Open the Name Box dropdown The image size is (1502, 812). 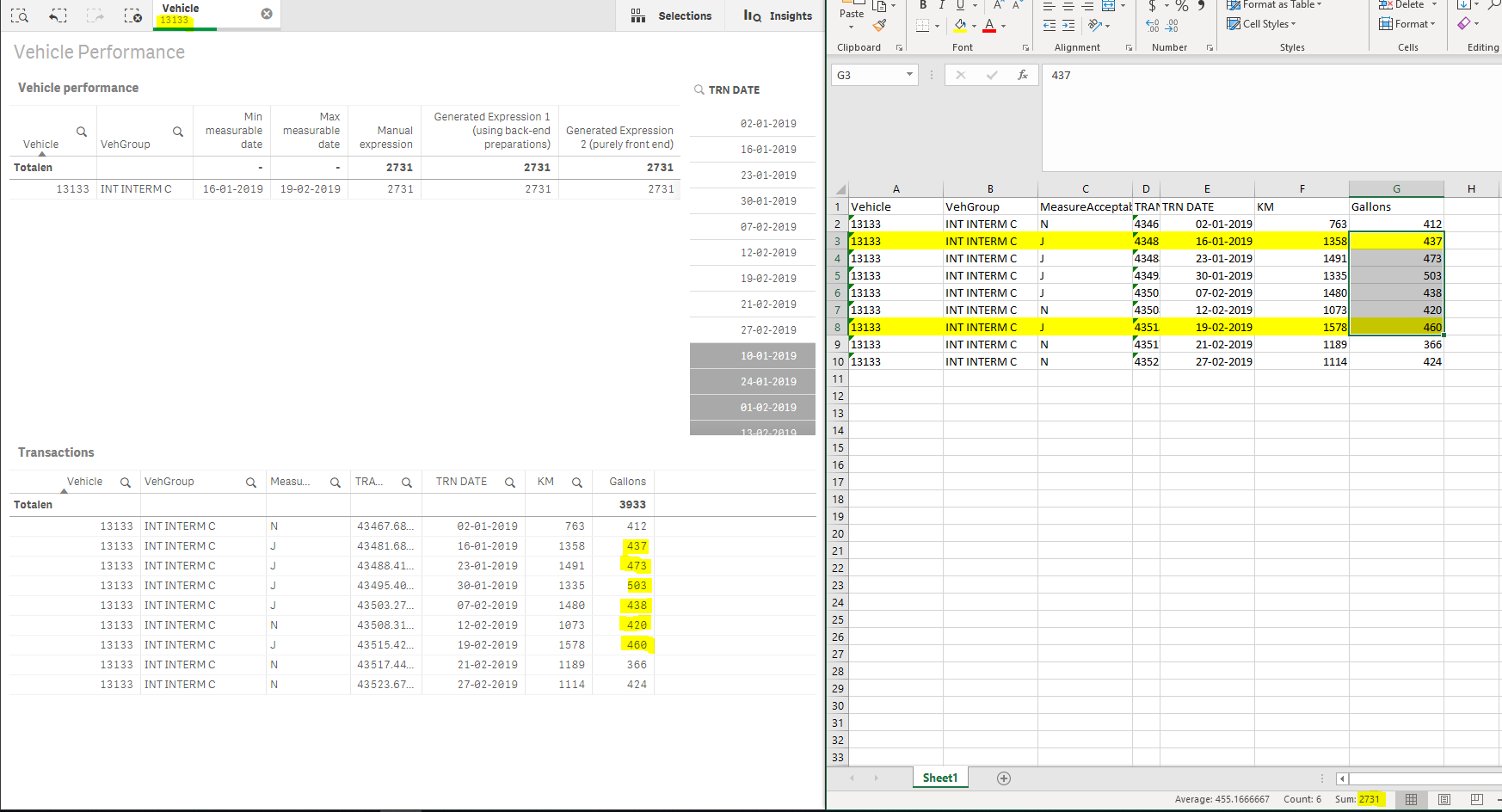[909, 75]
